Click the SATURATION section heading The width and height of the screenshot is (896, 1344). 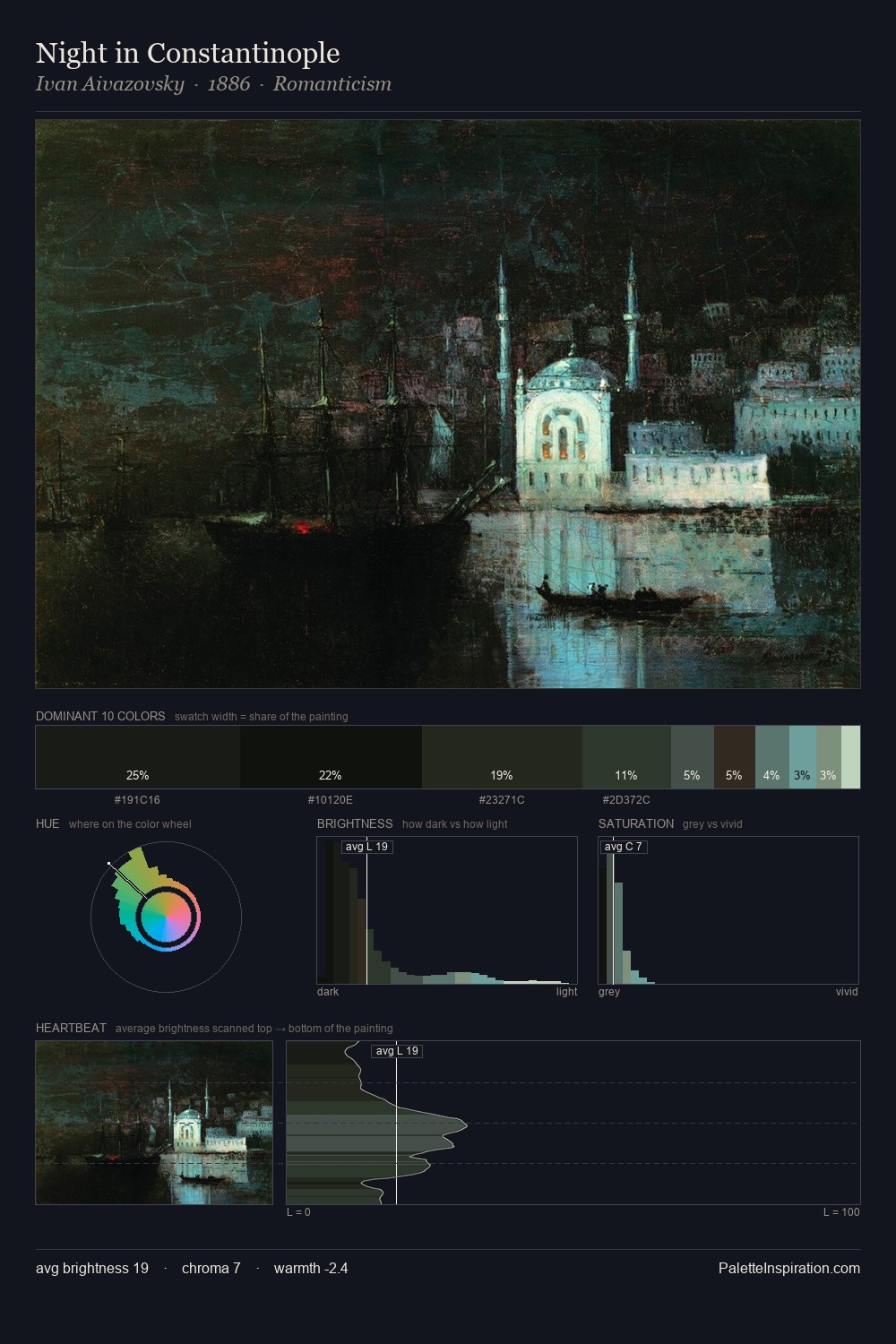pos(636,824)
